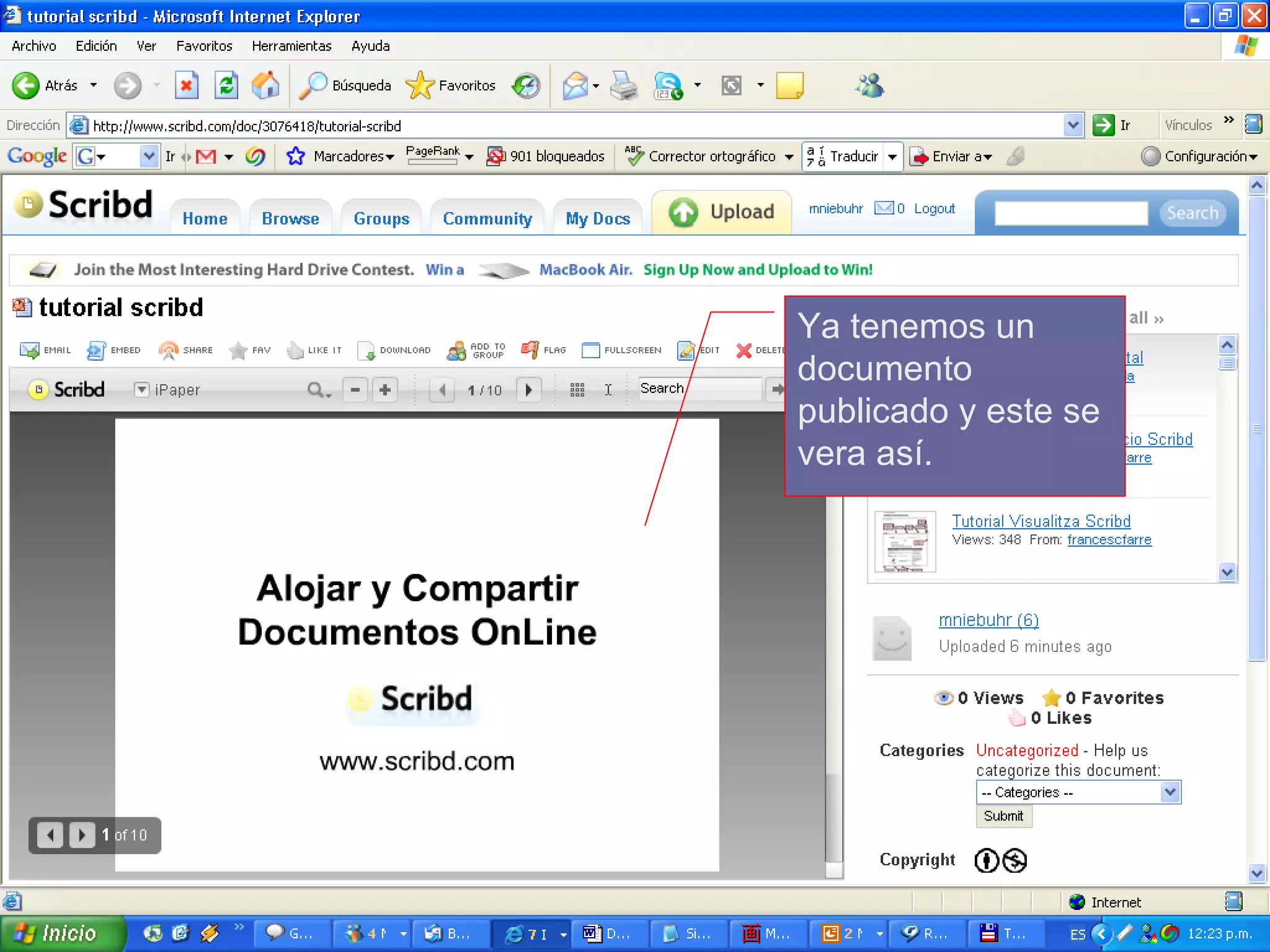This screenshot has width=1270, height=952.
Task: Zoom out with iPaper minus button
Action: 355,390
